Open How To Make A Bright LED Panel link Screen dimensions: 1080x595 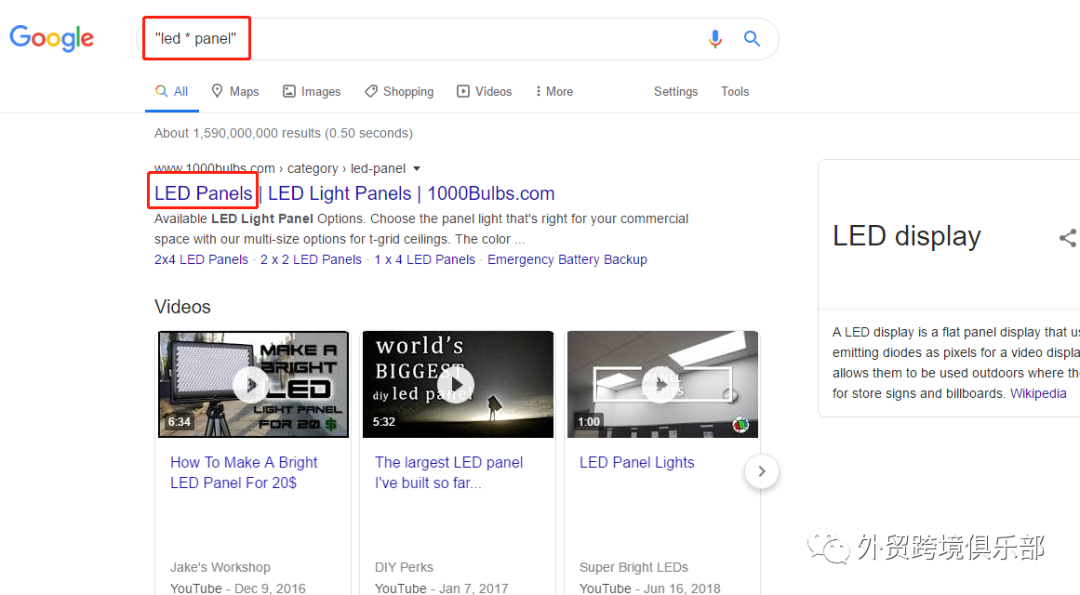coord(244,472)
